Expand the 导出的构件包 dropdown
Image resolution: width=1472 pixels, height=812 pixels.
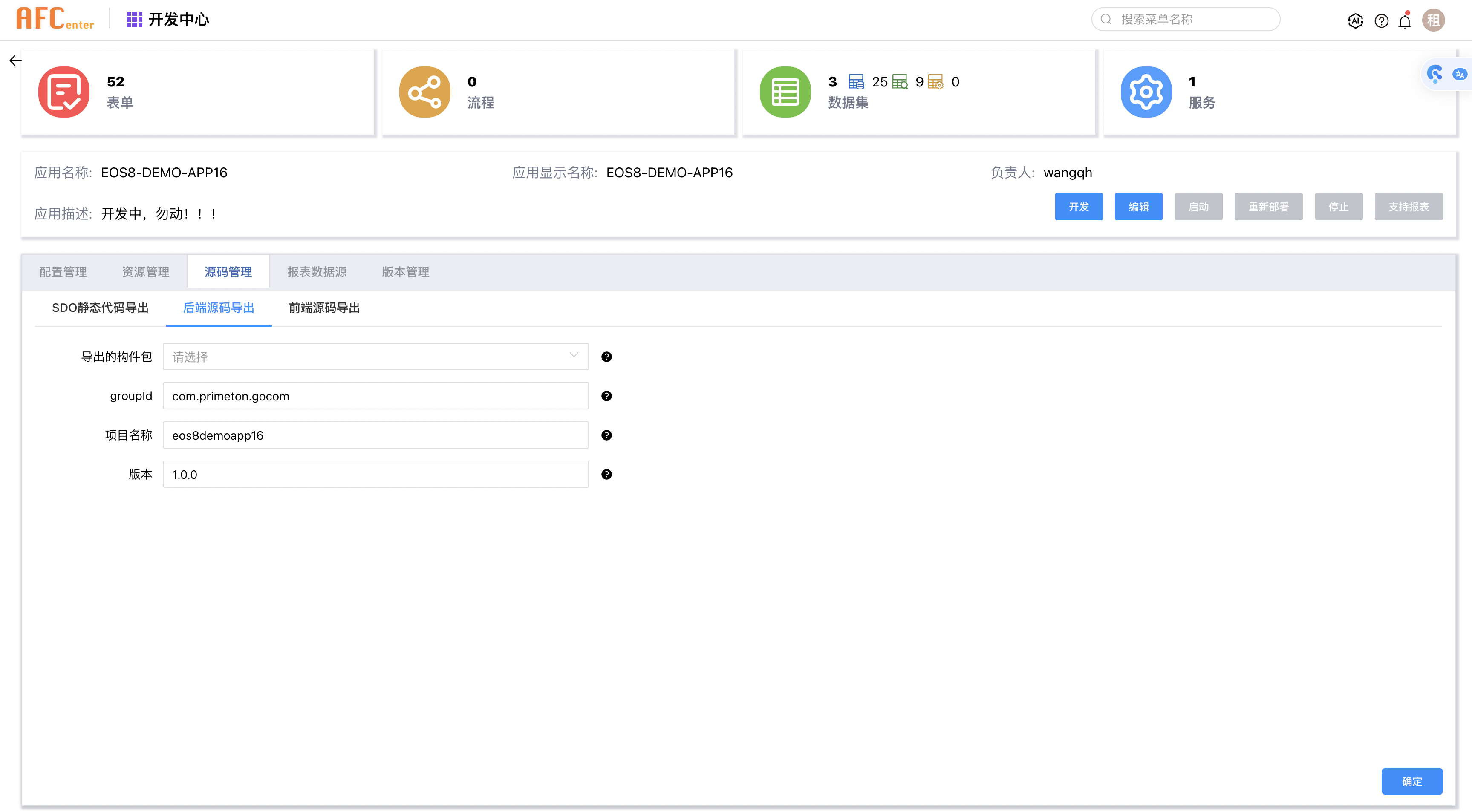point(375,357)
